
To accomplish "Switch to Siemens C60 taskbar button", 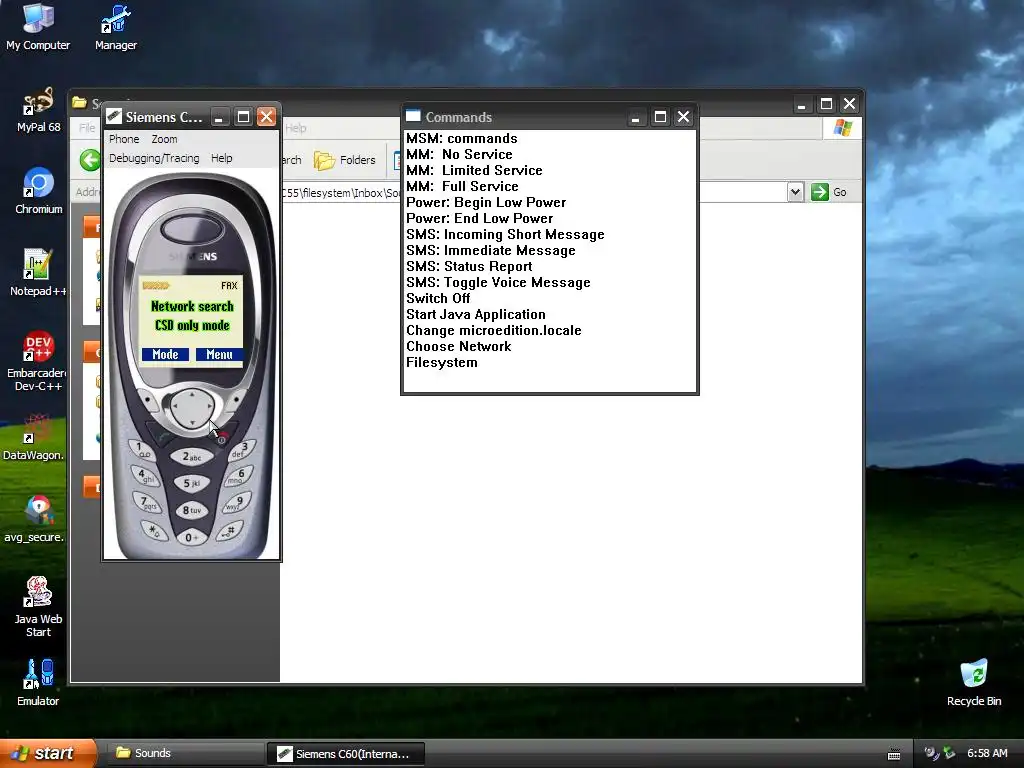I will [x=346, y=754].
